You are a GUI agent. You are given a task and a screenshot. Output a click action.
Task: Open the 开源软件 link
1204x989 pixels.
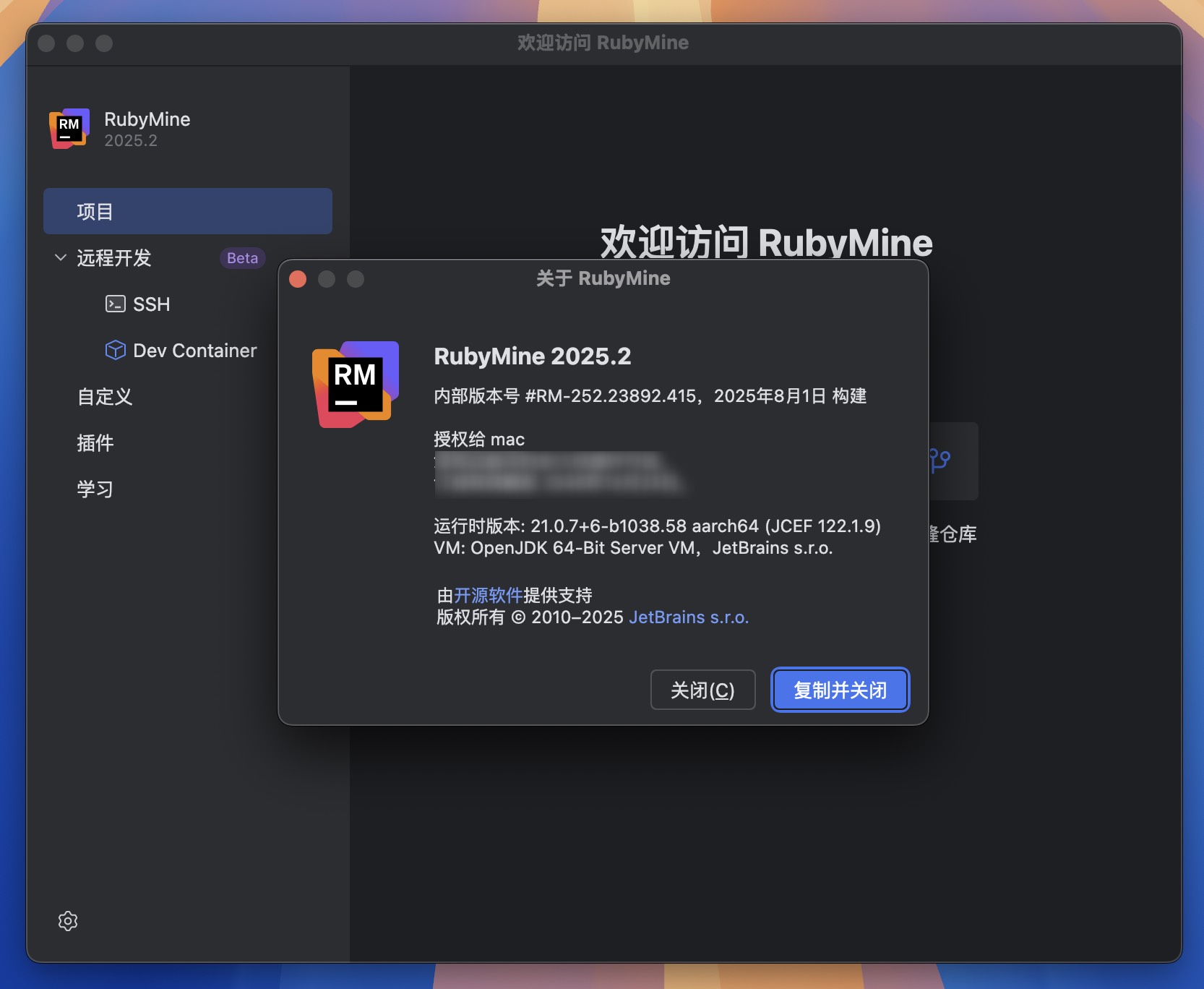click(489, 595)
